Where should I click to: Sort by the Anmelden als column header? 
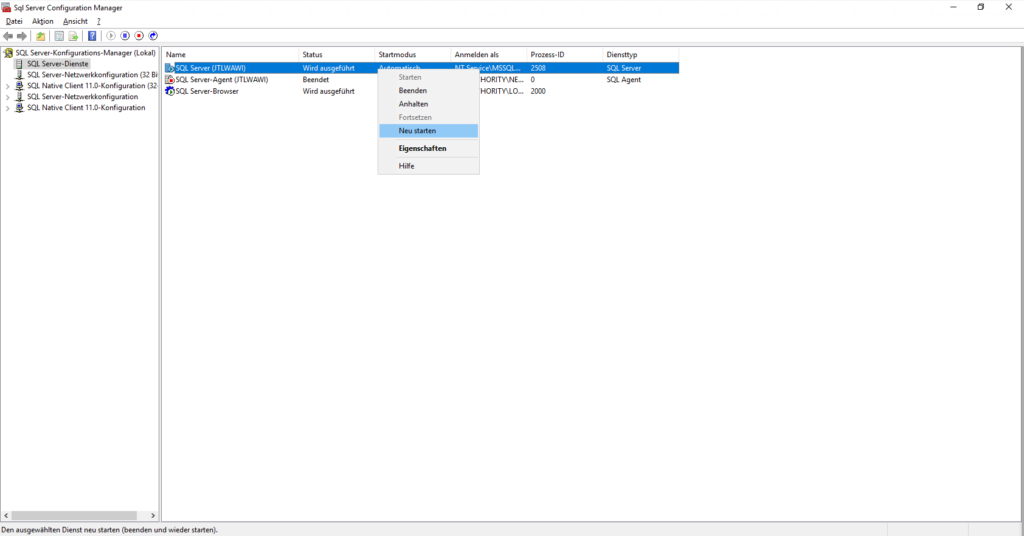point(488,55)
